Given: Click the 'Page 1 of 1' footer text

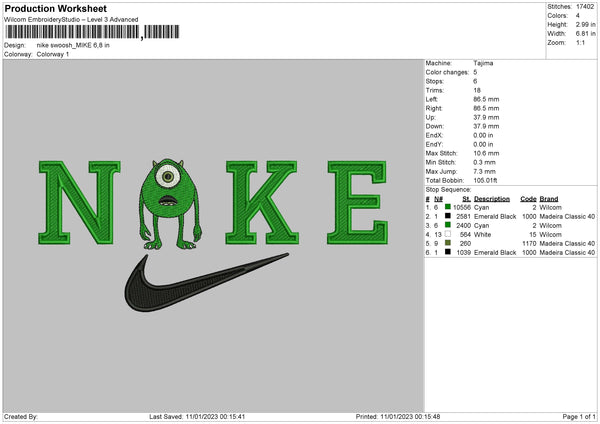Looking at the screenshot, I should click(579, 417).
